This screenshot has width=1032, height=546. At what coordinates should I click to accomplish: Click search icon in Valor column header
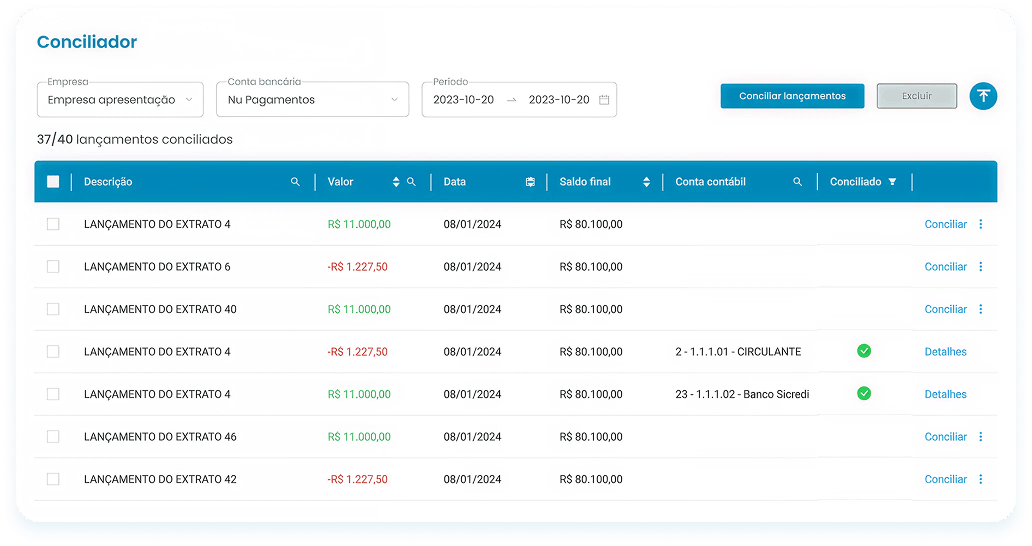(411, 182)
